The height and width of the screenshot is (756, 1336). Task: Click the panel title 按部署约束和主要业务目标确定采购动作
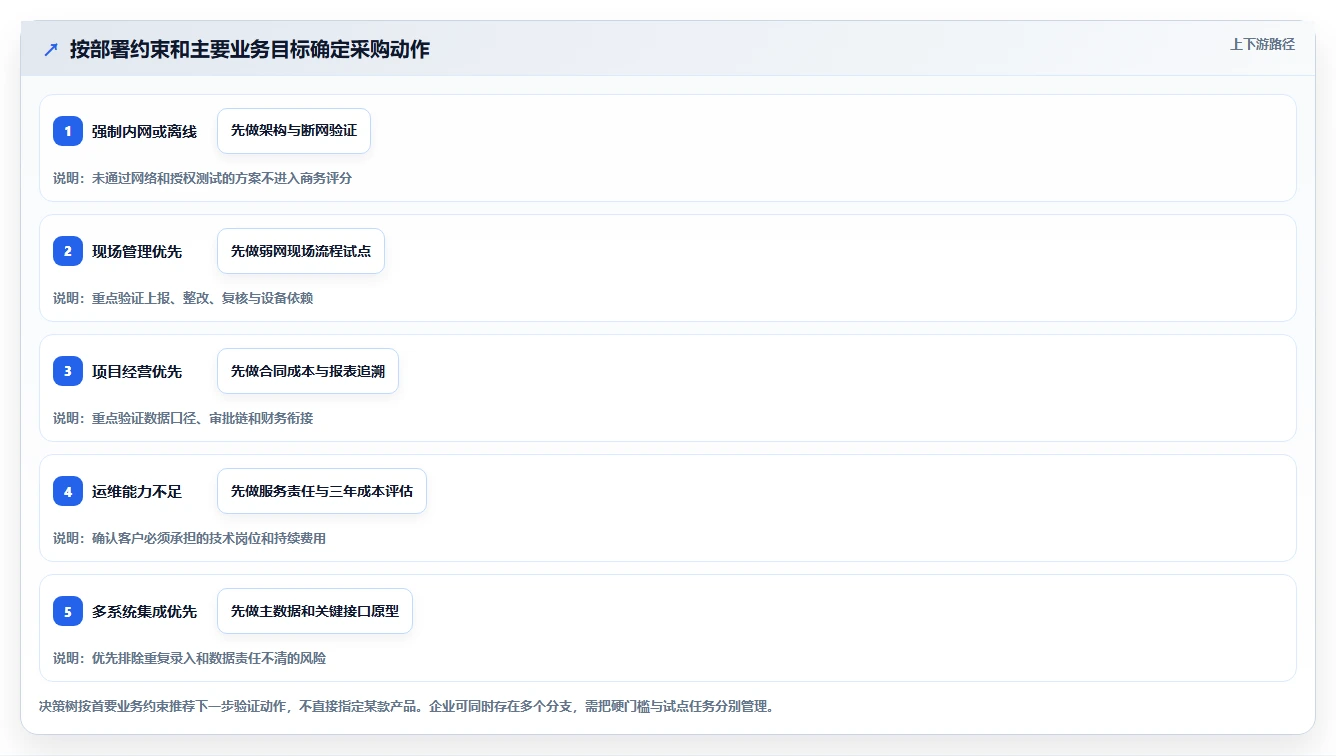[x=250, y=49]
